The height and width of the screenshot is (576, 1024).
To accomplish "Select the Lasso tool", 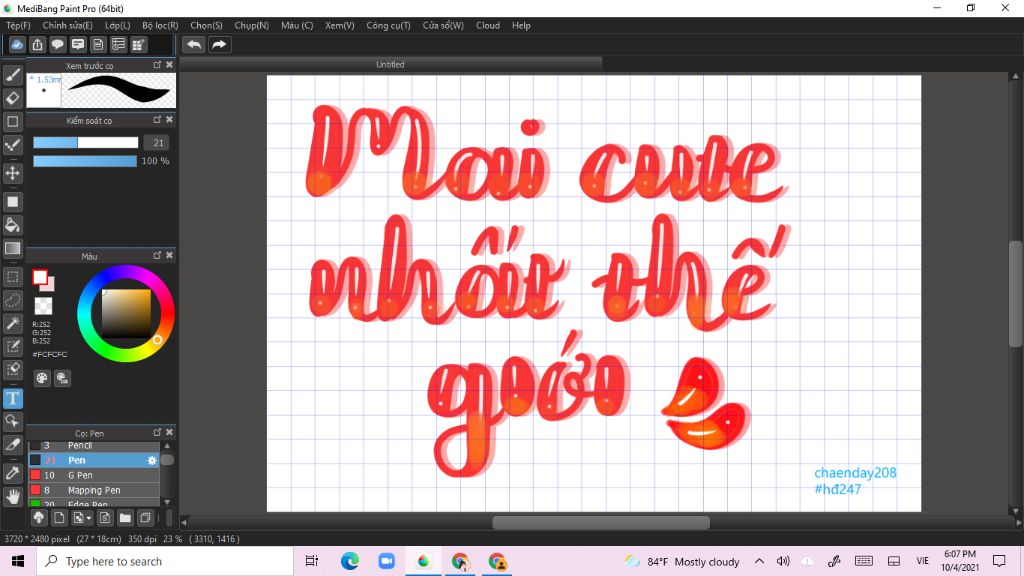I will coord(12,300).
